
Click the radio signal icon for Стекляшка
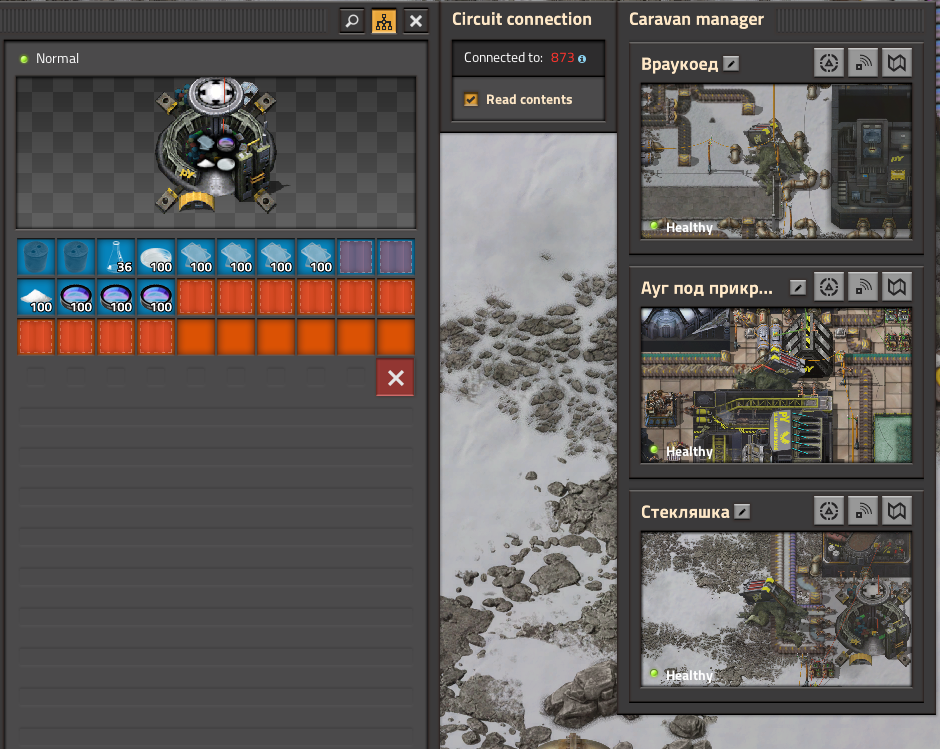point(863,511)
